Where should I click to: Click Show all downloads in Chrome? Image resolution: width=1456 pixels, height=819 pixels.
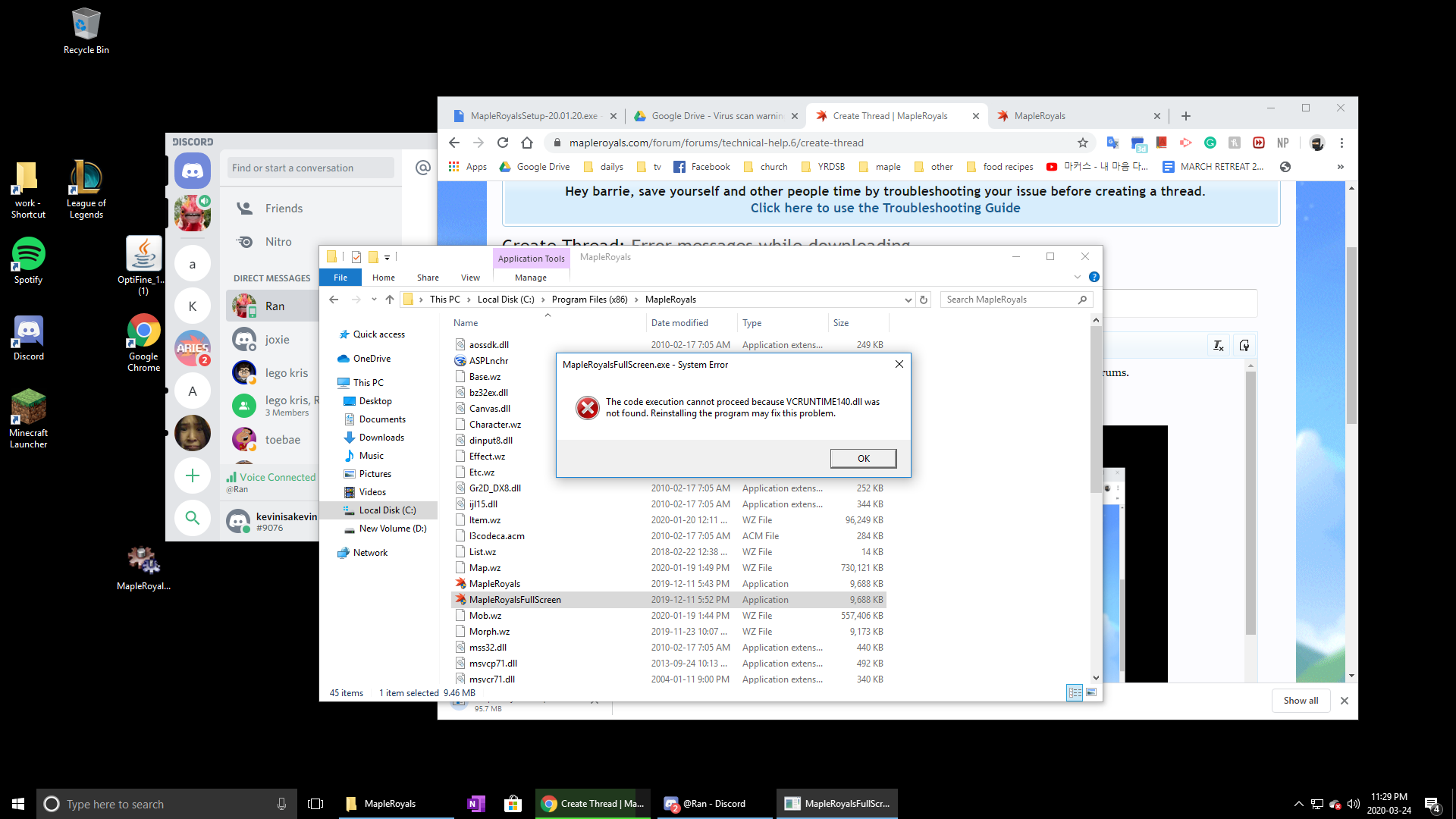1301,701
